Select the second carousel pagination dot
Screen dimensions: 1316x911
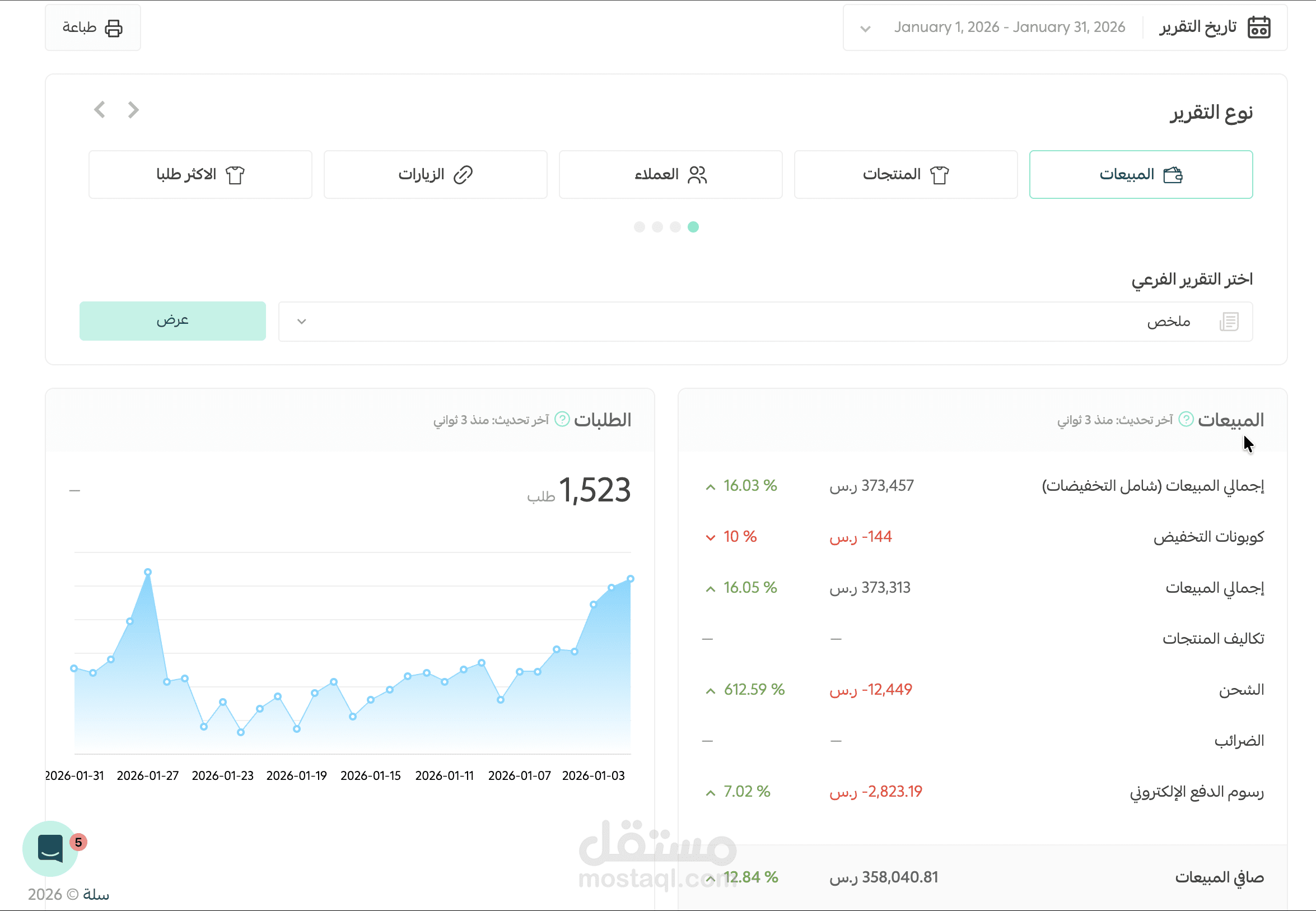[x=675, y=226]
